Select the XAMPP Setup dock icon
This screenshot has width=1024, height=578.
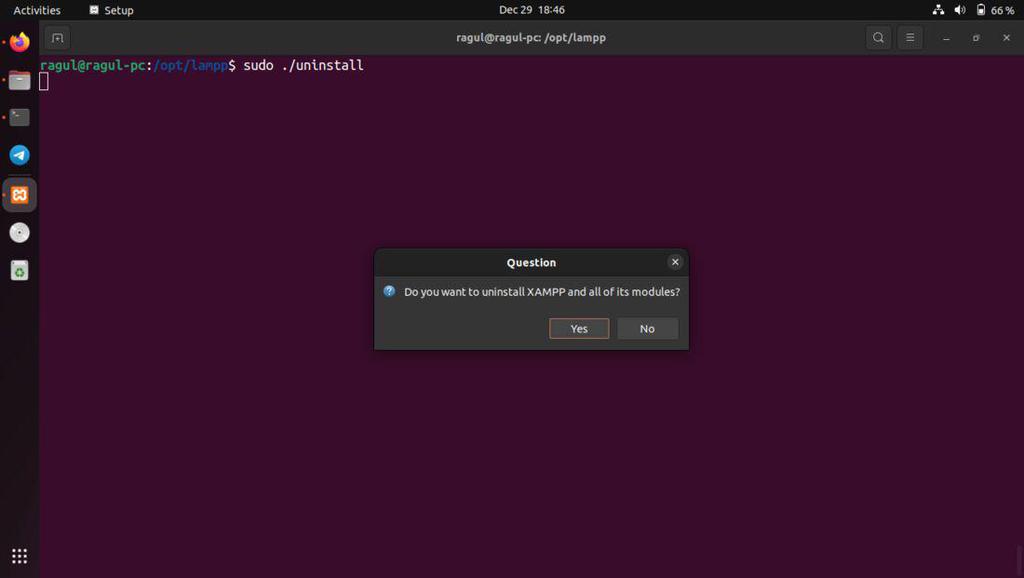click(20, 195)
